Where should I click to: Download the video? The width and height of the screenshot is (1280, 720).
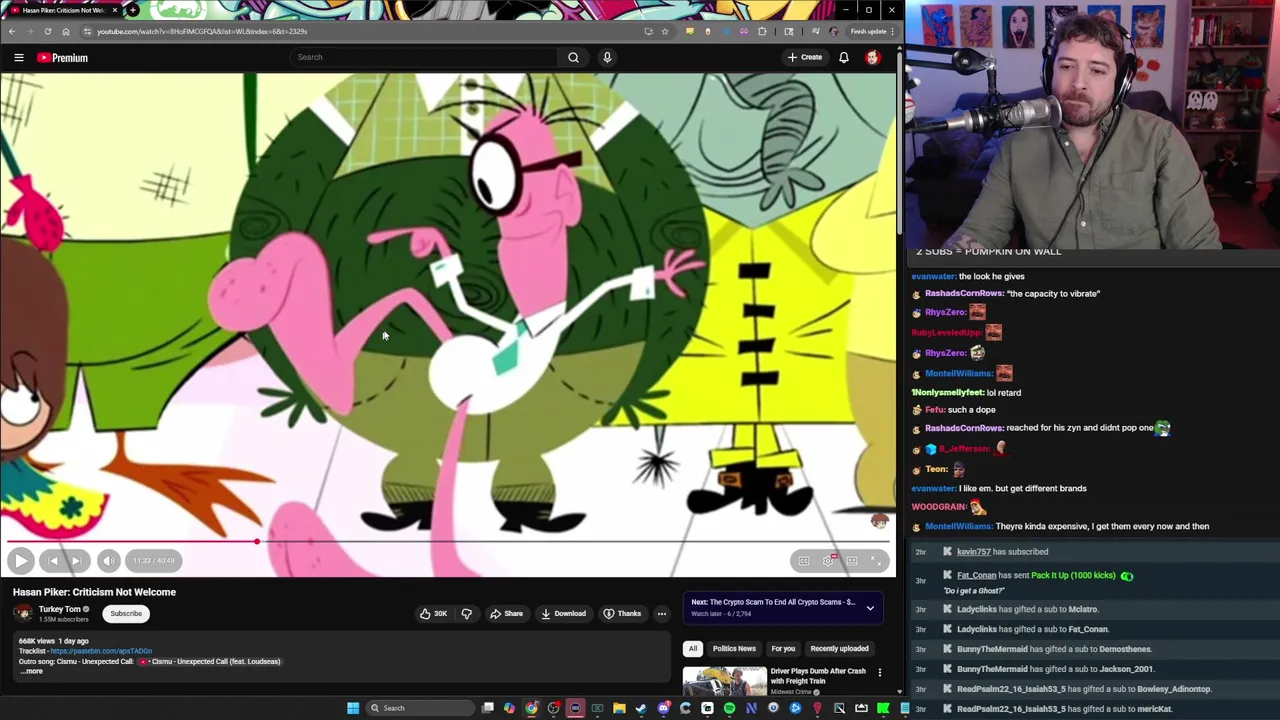click(x=563, y=614)
